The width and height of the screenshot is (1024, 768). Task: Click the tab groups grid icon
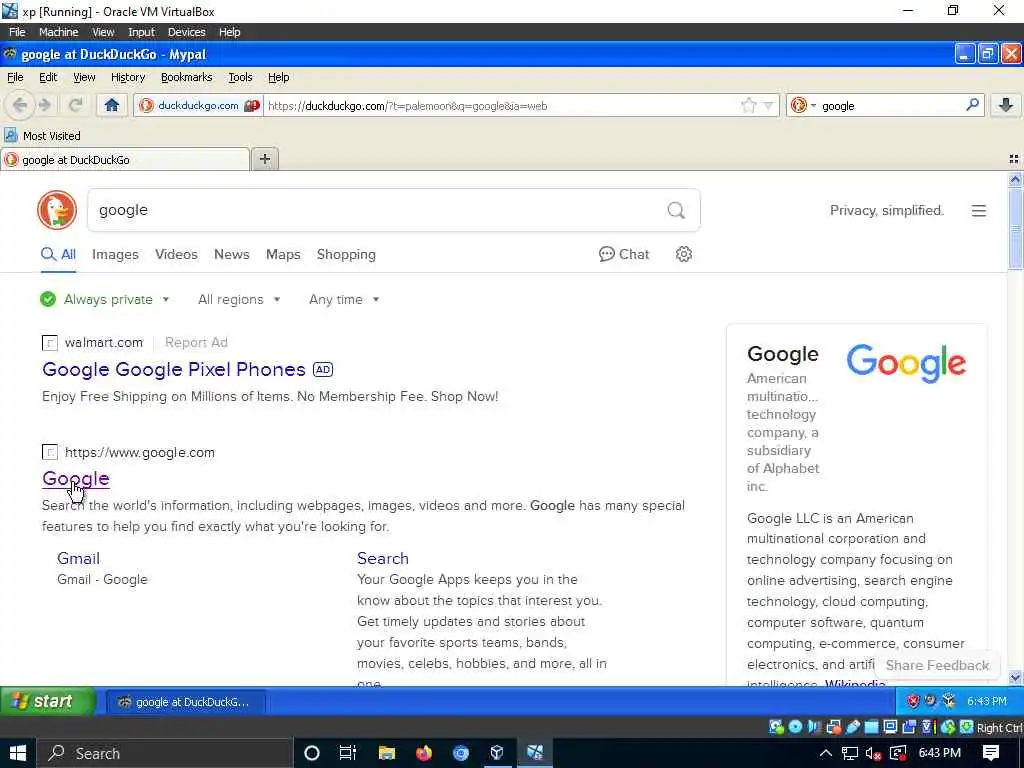pyautogui.click(x=1014, y=159)
